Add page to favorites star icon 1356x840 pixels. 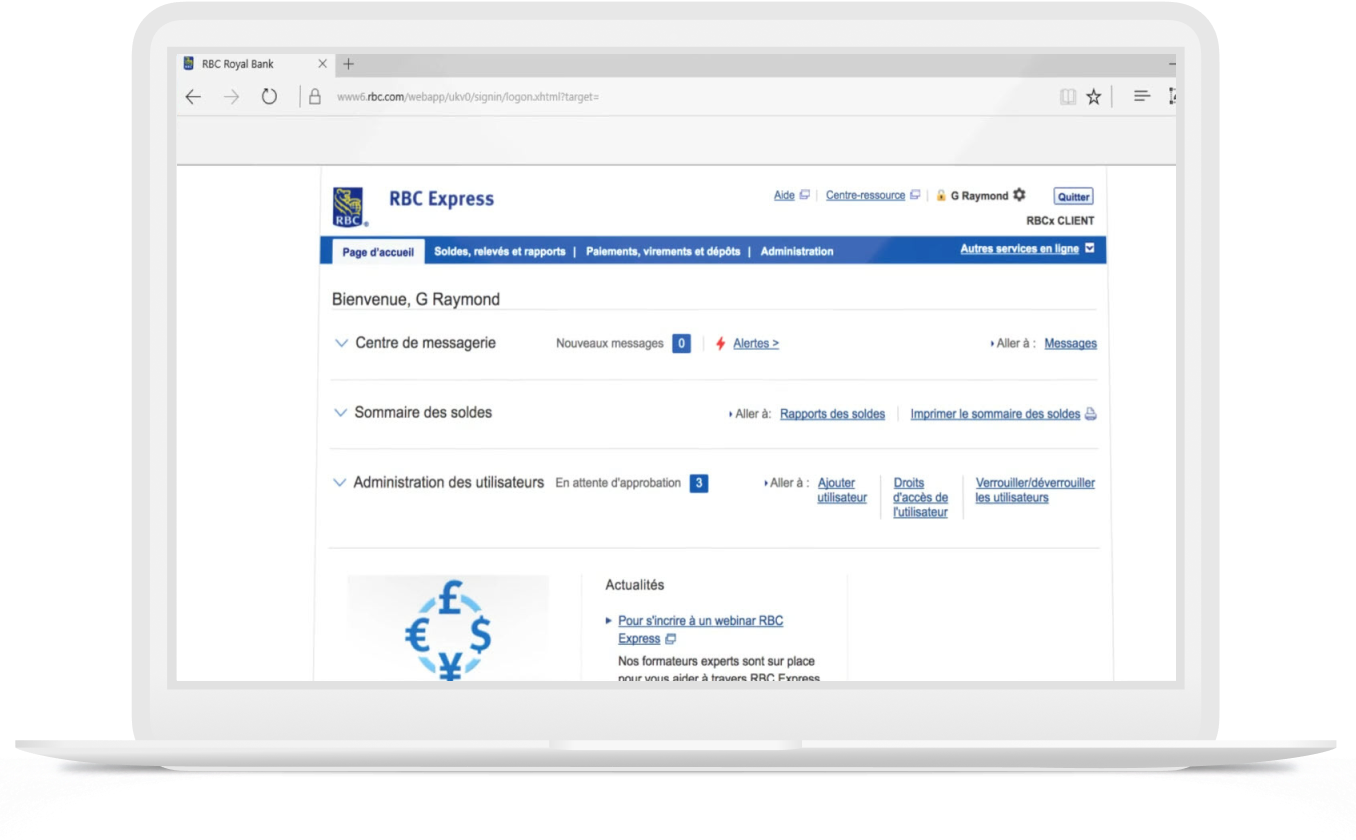pos(1093,97)
